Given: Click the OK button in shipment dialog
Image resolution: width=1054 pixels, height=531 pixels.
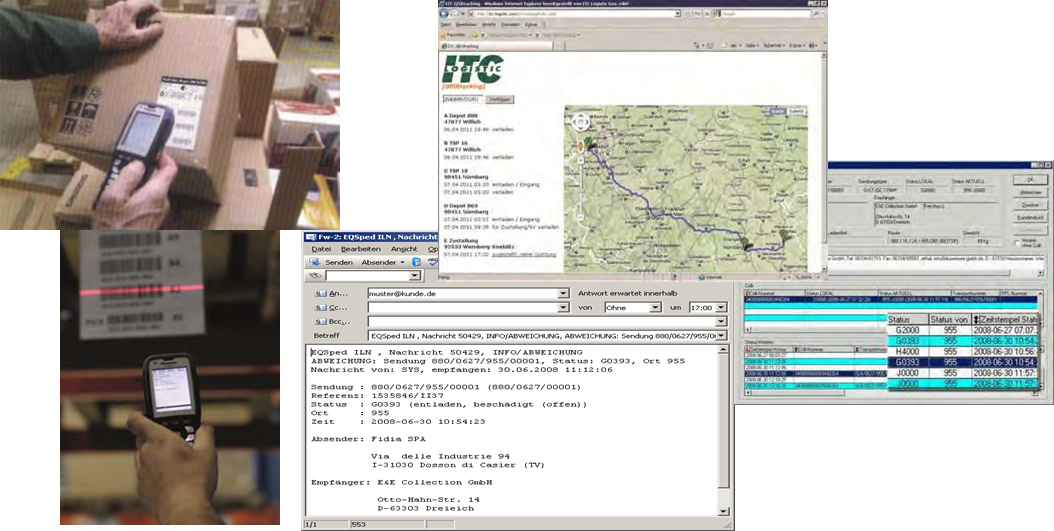Looking at the screenshot, I should pyautogui.click(x=1029, y=179).
